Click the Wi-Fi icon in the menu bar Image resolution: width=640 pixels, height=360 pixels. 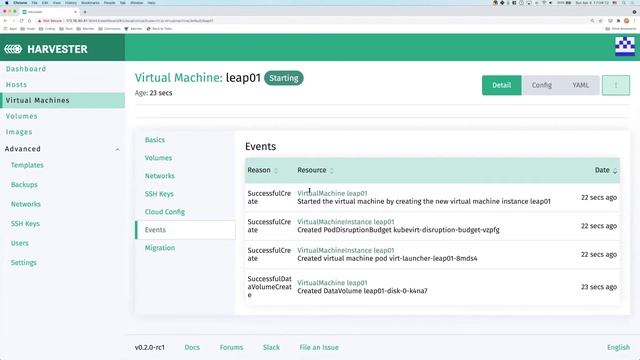[x=544, y=2]
